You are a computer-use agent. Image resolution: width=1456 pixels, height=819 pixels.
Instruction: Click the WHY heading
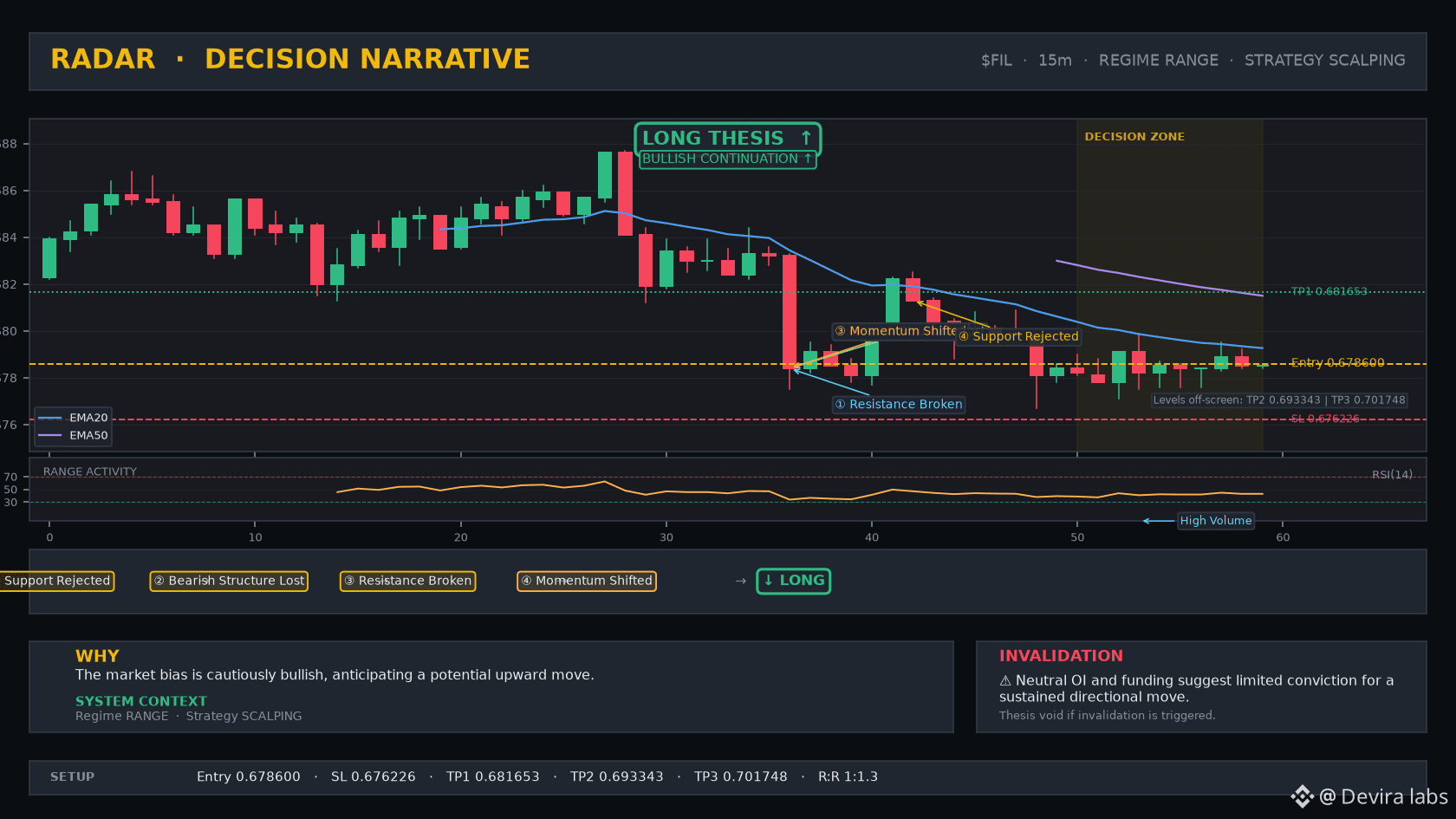97,656
